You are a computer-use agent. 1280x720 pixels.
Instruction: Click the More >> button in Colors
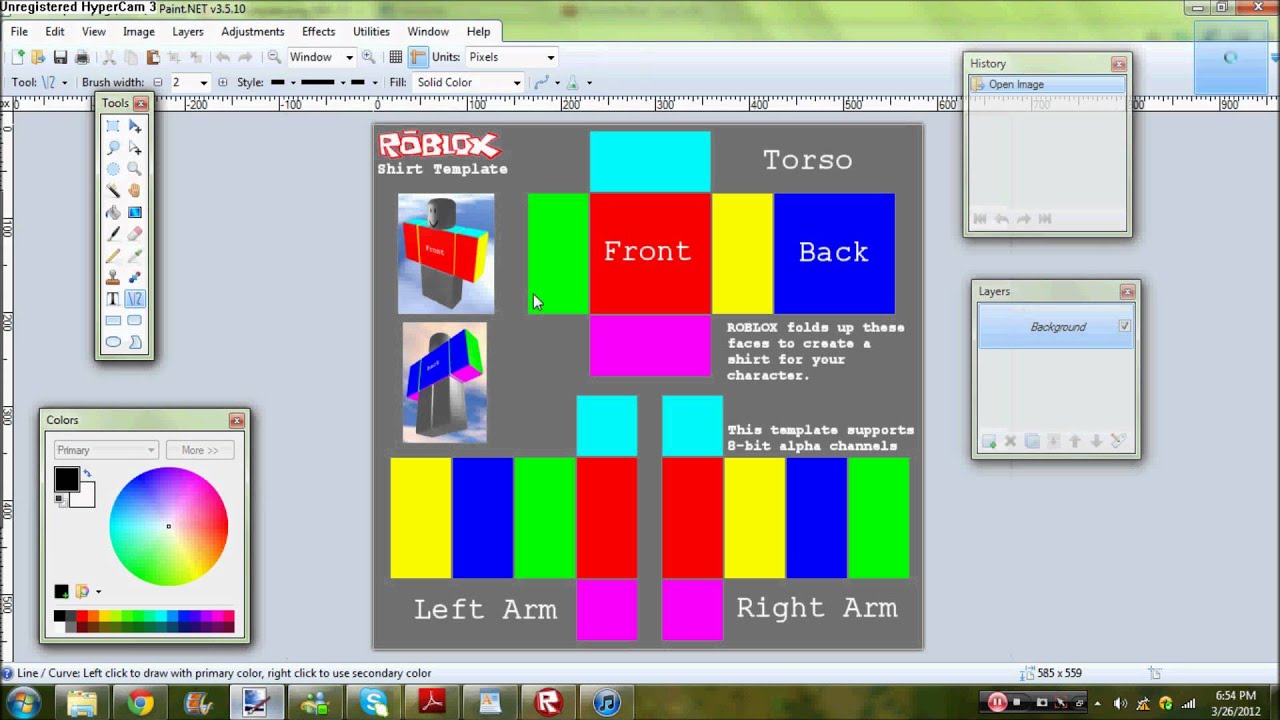(199, 450)
